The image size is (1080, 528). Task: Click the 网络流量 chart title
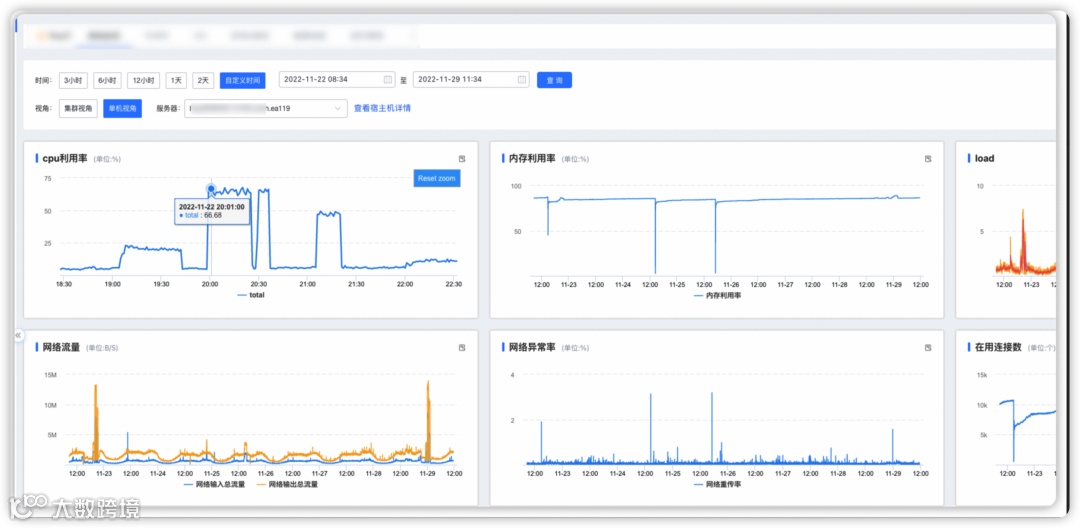point(61,348)
